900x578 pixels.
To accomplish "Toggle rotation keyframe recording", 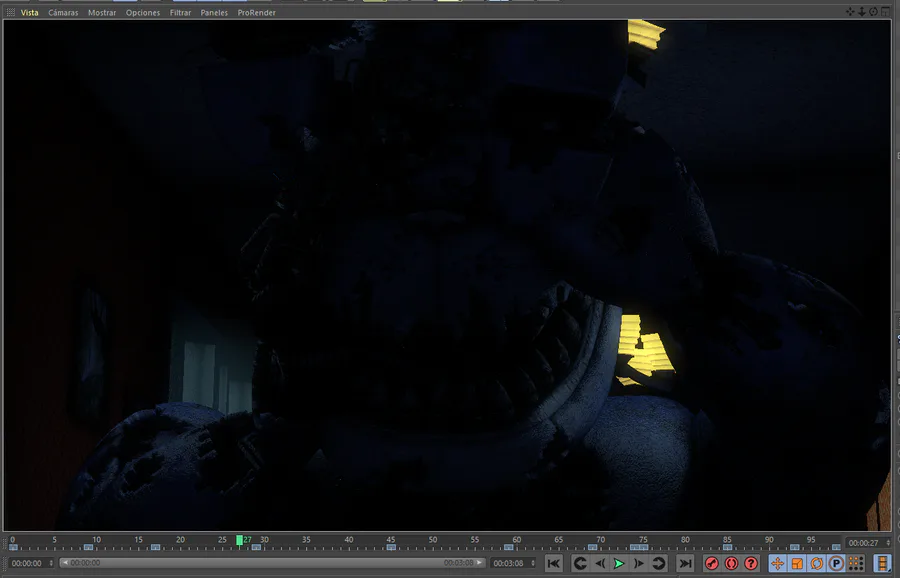I will [817, 564].
